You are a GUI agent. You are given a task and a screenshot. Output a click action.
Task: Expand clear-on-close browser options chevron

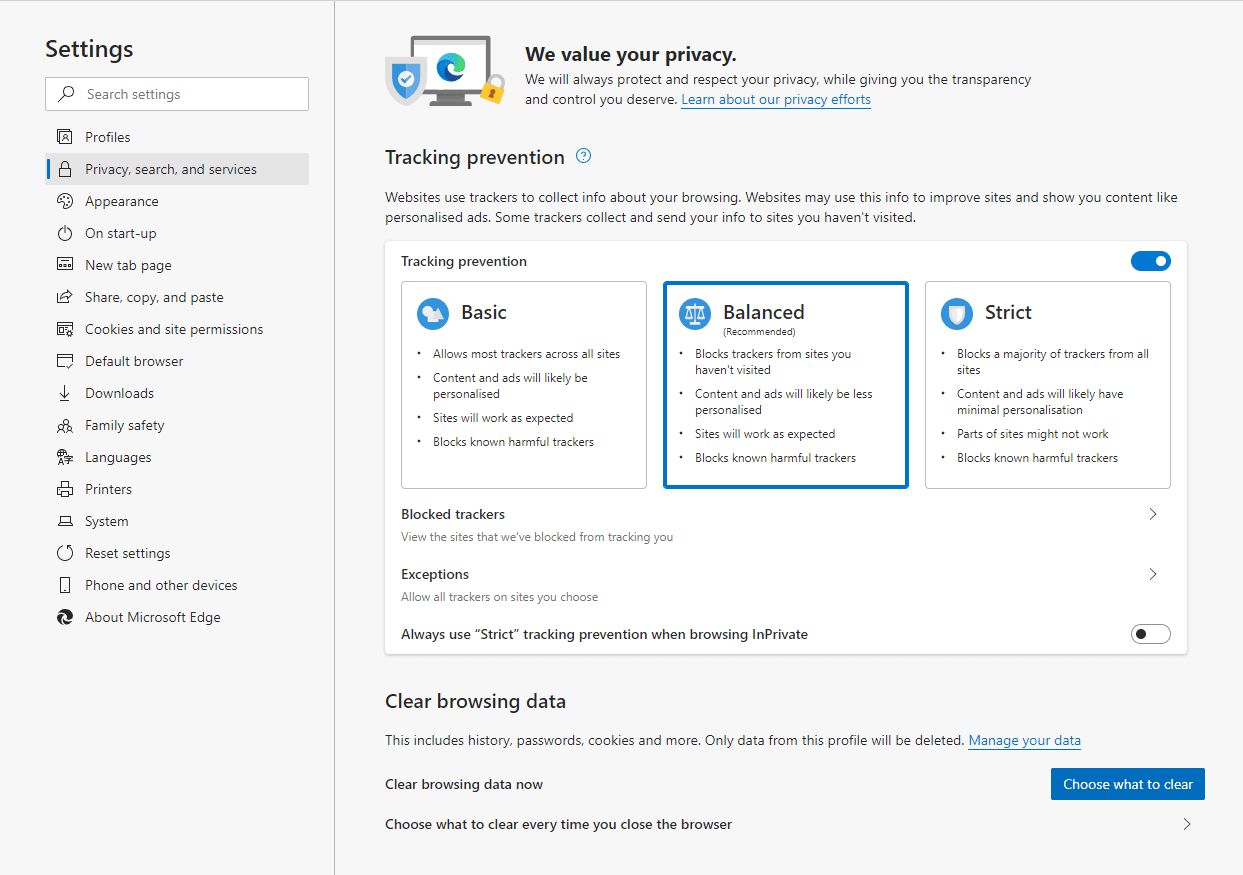1187,825
